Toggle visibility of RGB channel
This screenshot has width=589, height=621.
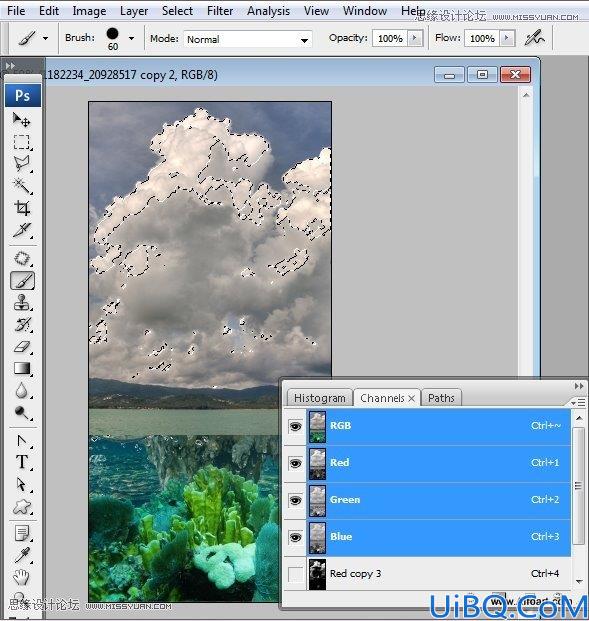295,426
